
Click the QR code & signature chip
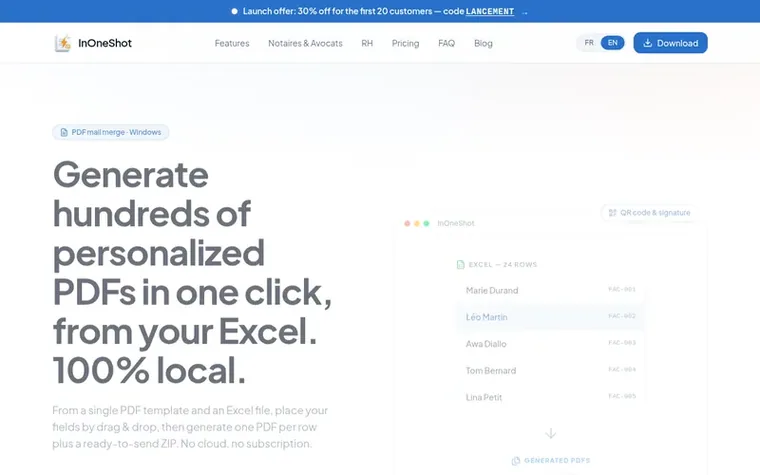(649, 212)
